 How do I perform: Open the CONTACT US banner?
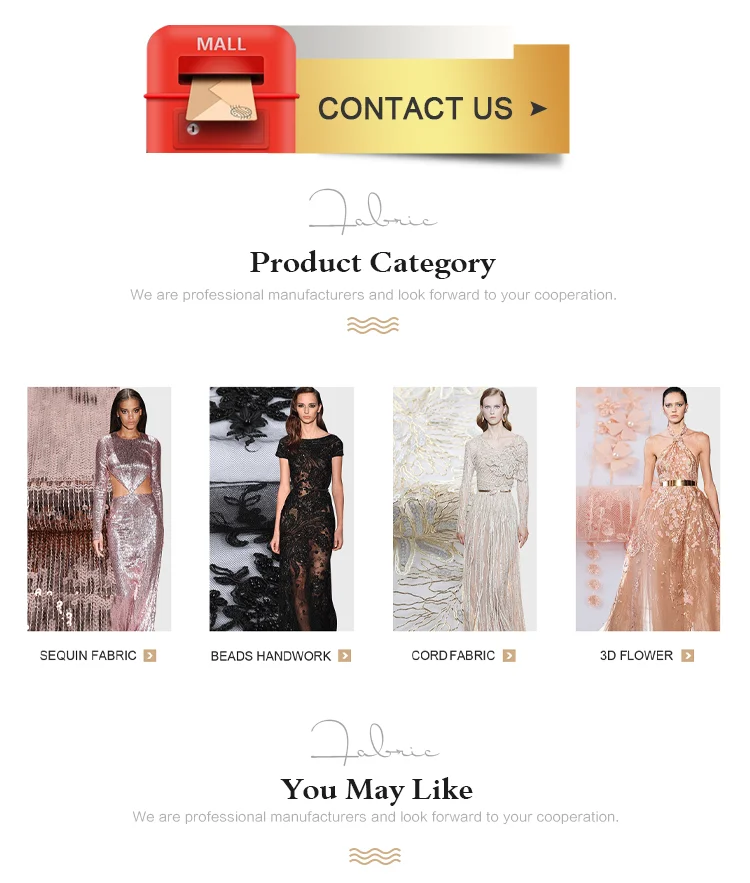358,90
